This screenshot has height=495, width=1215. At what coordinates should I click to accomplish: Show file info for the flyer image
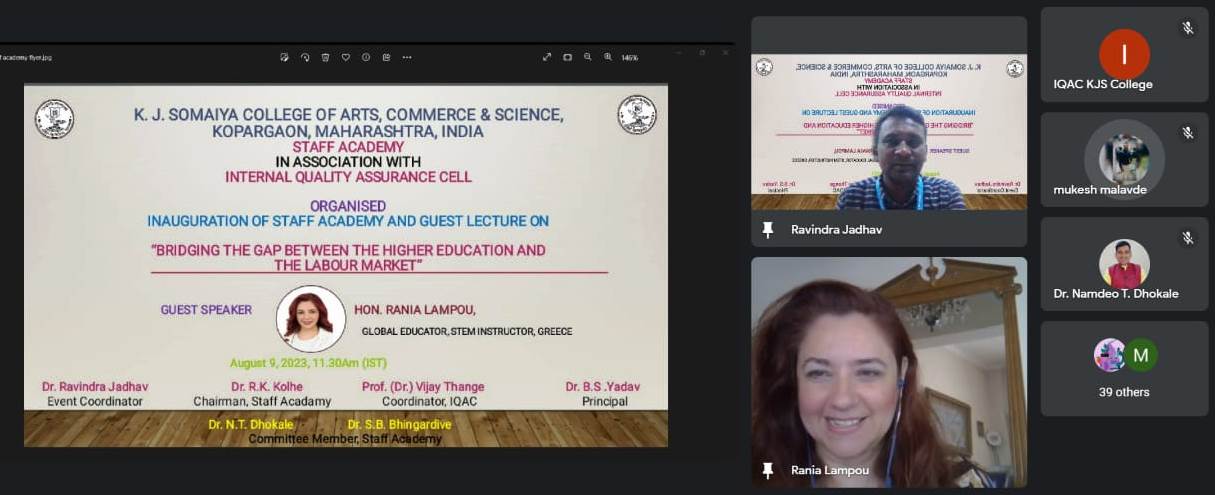coord(366,57)
